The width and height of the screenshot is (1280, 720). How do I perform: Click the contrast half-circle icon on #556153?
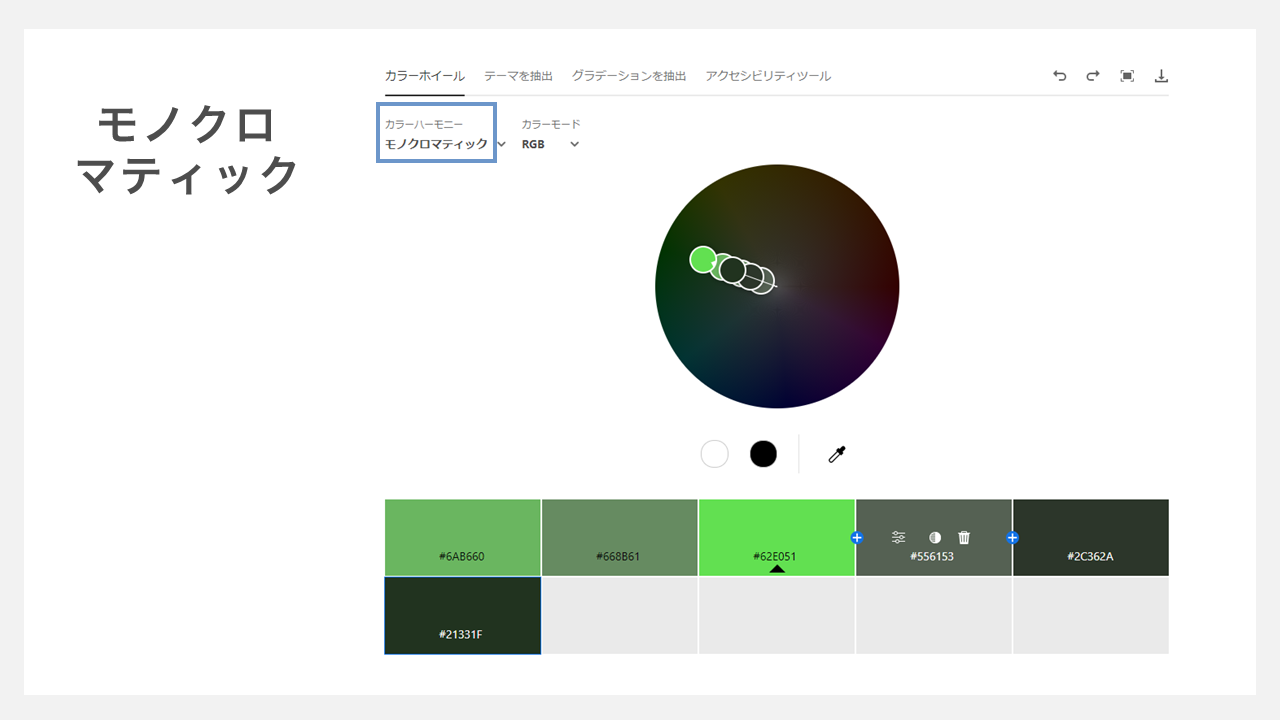[934, 537]
